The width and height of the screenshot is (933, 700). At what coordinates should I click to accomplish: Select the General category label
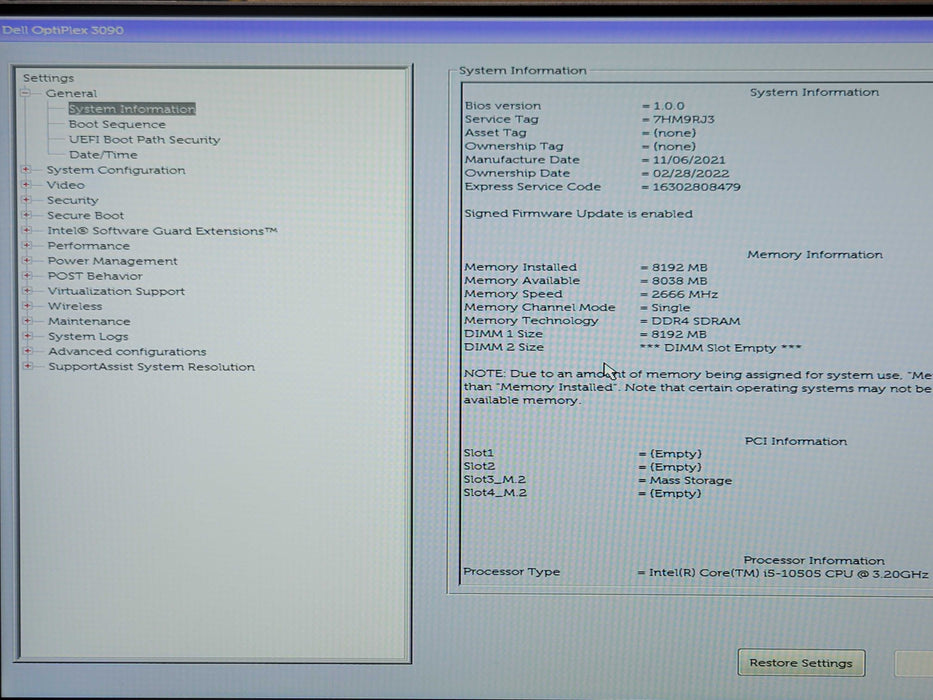(x=71, y=93)
